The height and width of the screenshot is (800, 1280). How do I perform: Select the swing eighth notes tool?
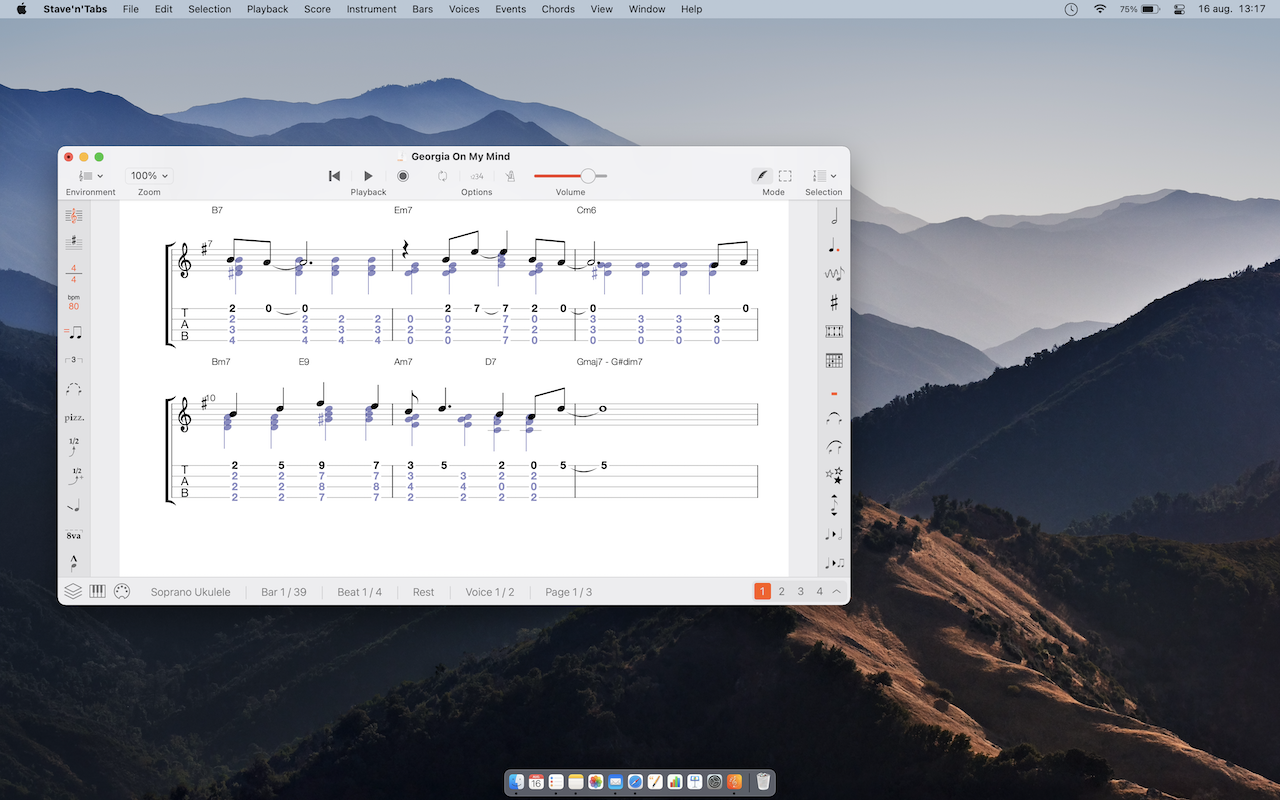tap(73, 332)
